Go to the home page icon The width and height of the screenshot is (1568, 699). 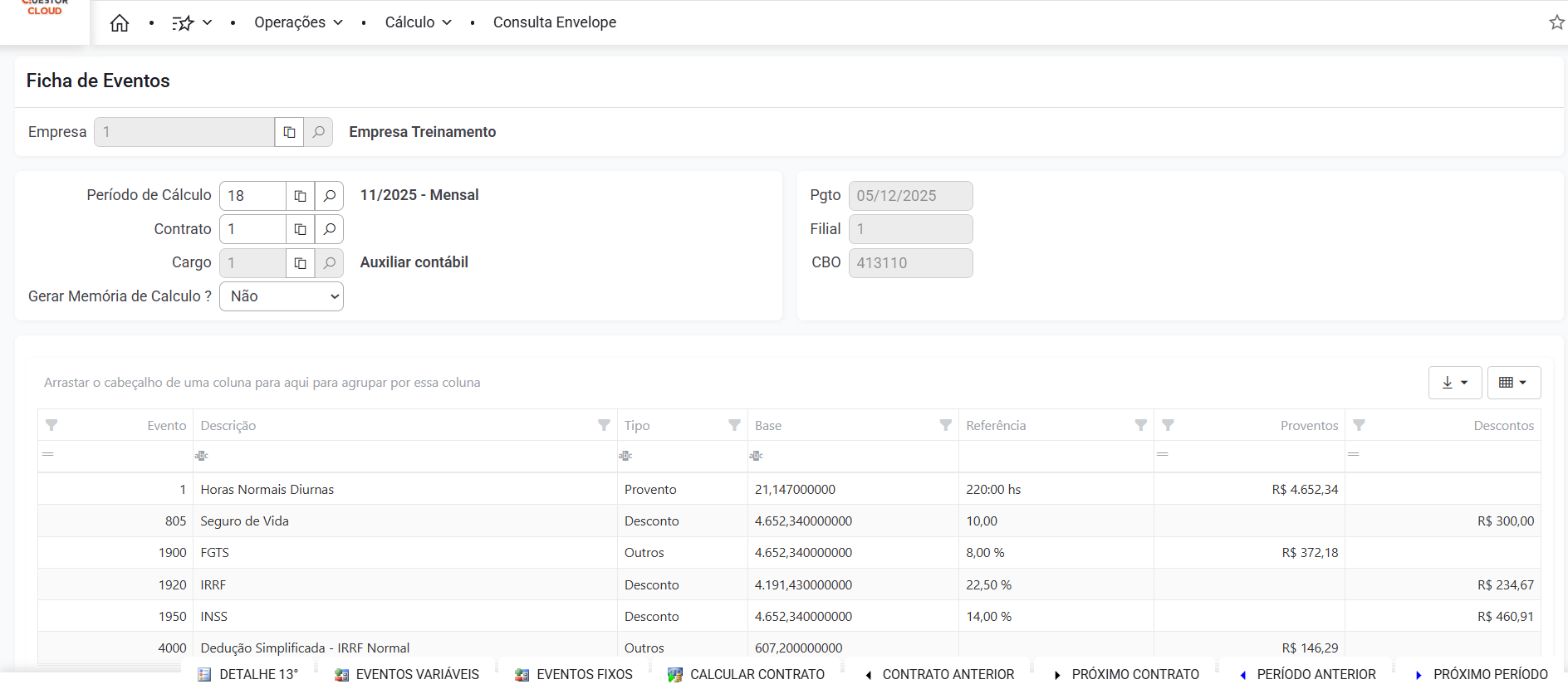coord(120,23)
